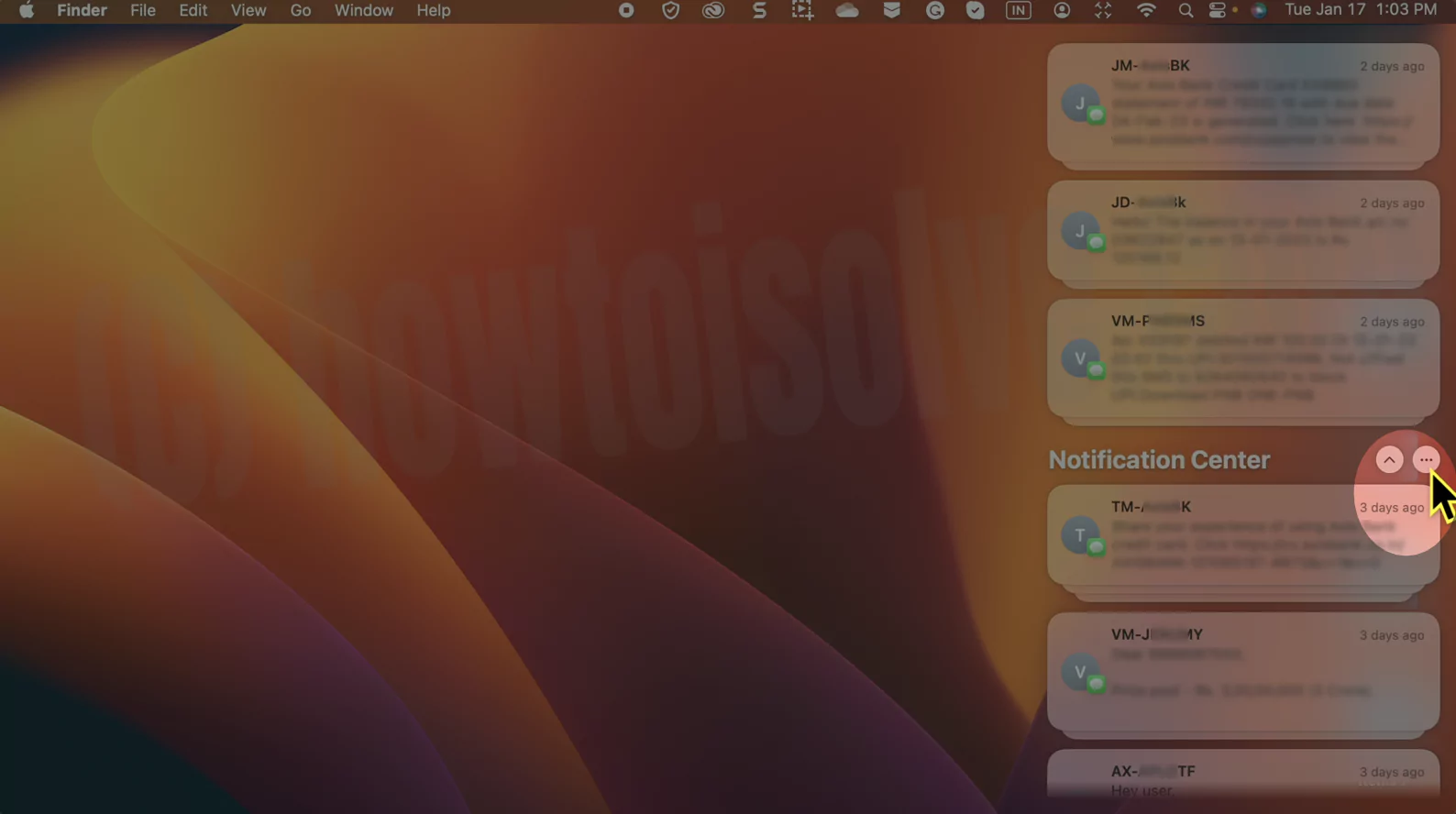Open the user account menu bar icon

click(1062, 10)
